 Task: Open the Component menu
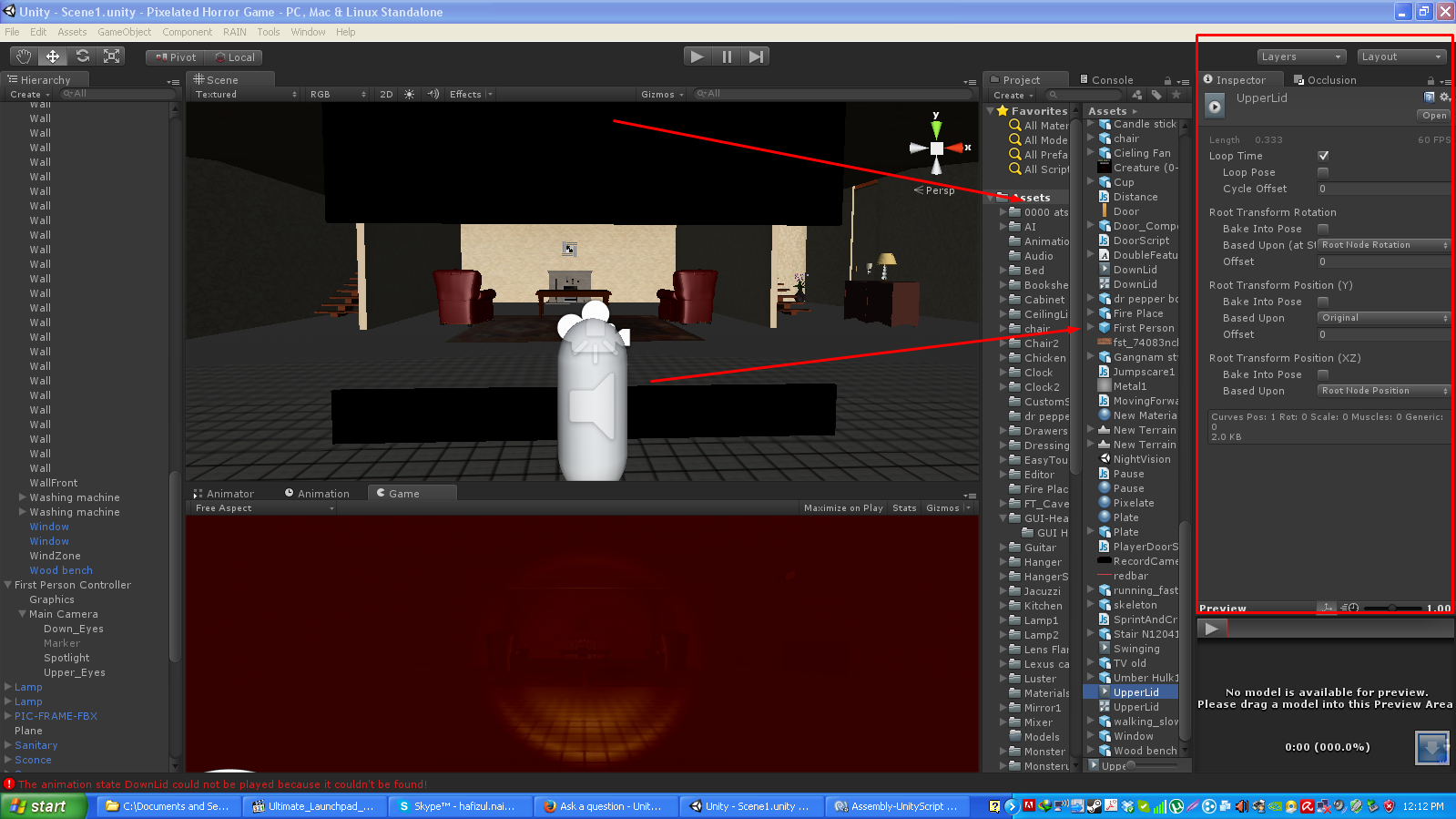187,32
